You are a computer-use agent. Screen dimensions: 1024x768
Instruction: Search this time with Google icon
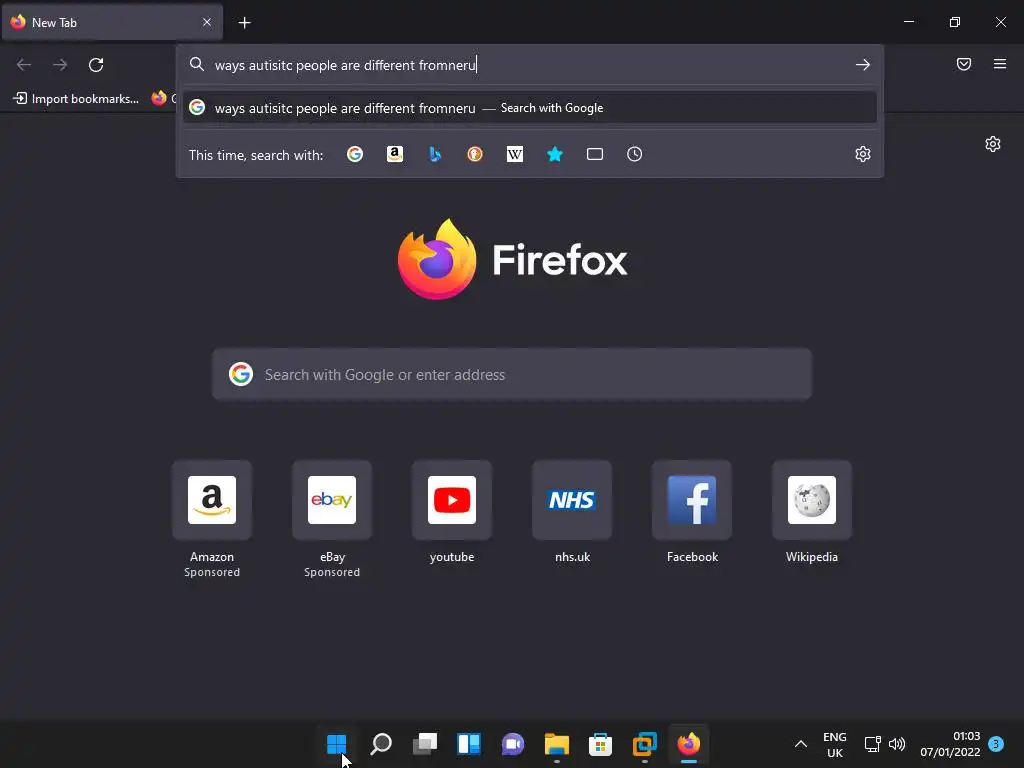click(355, 154)
